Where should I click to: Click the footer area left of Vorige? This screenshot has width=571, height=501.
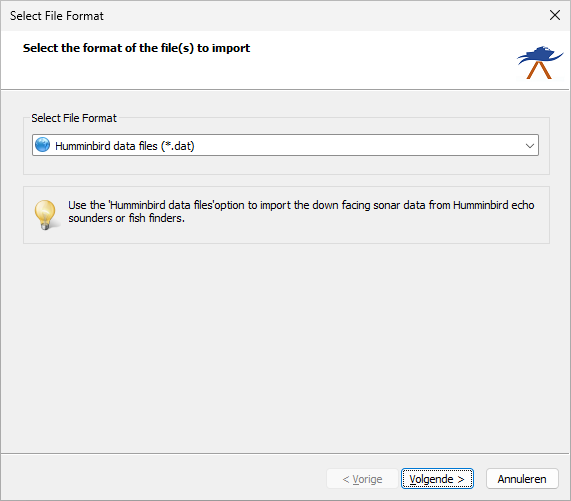point(164,478)
